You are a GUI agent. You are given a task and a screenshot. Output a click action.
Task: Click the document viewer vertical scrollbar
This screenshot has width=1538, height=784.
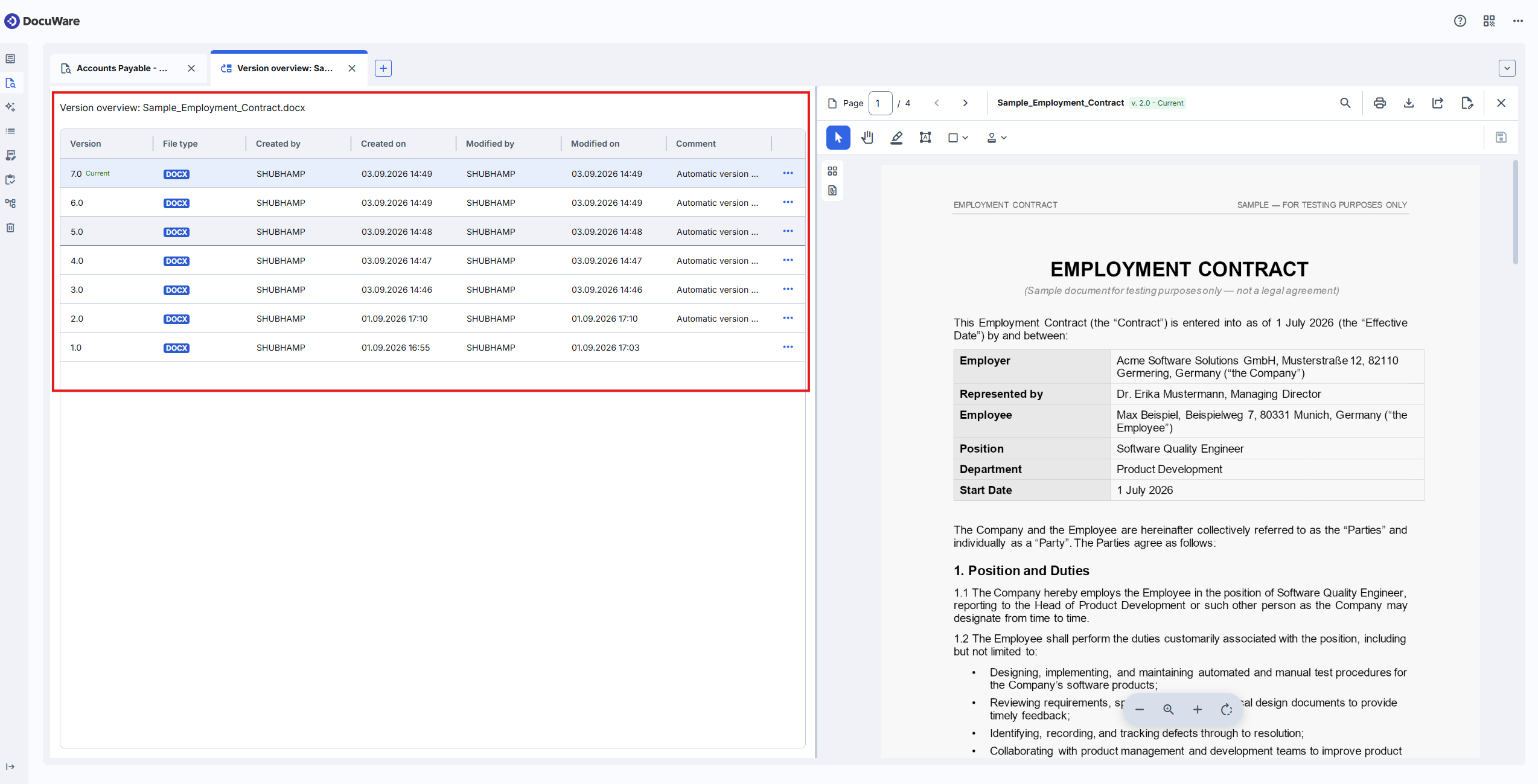pyautogui.click(x=1515, y=212)
